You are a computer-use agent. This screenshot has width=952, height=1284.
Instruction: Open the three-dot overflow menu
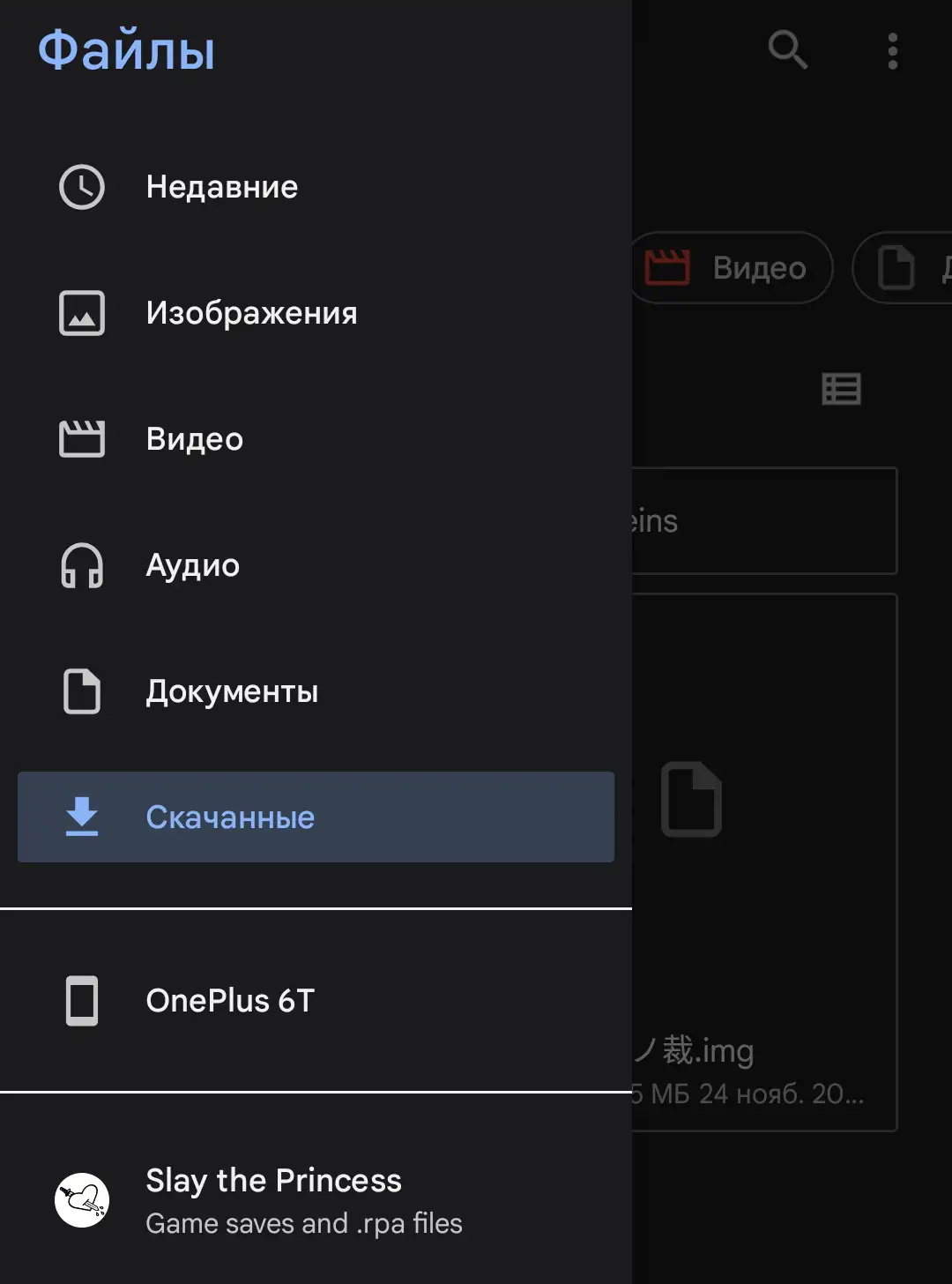coord(893,51)
